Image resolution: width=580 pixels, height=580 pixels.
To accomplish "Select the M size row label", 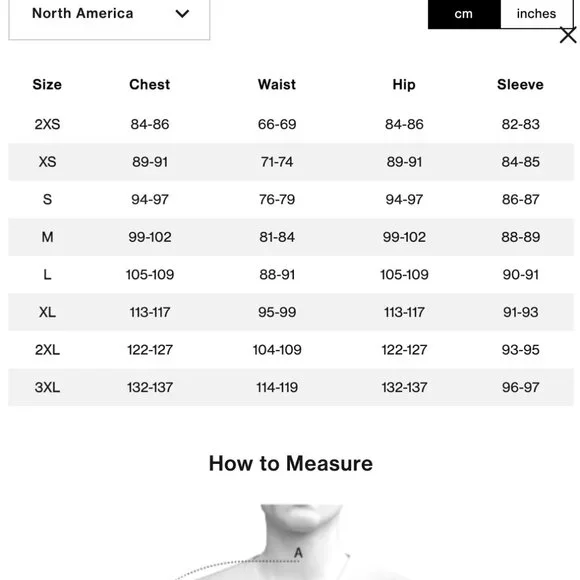I will [x=47, y=237].
